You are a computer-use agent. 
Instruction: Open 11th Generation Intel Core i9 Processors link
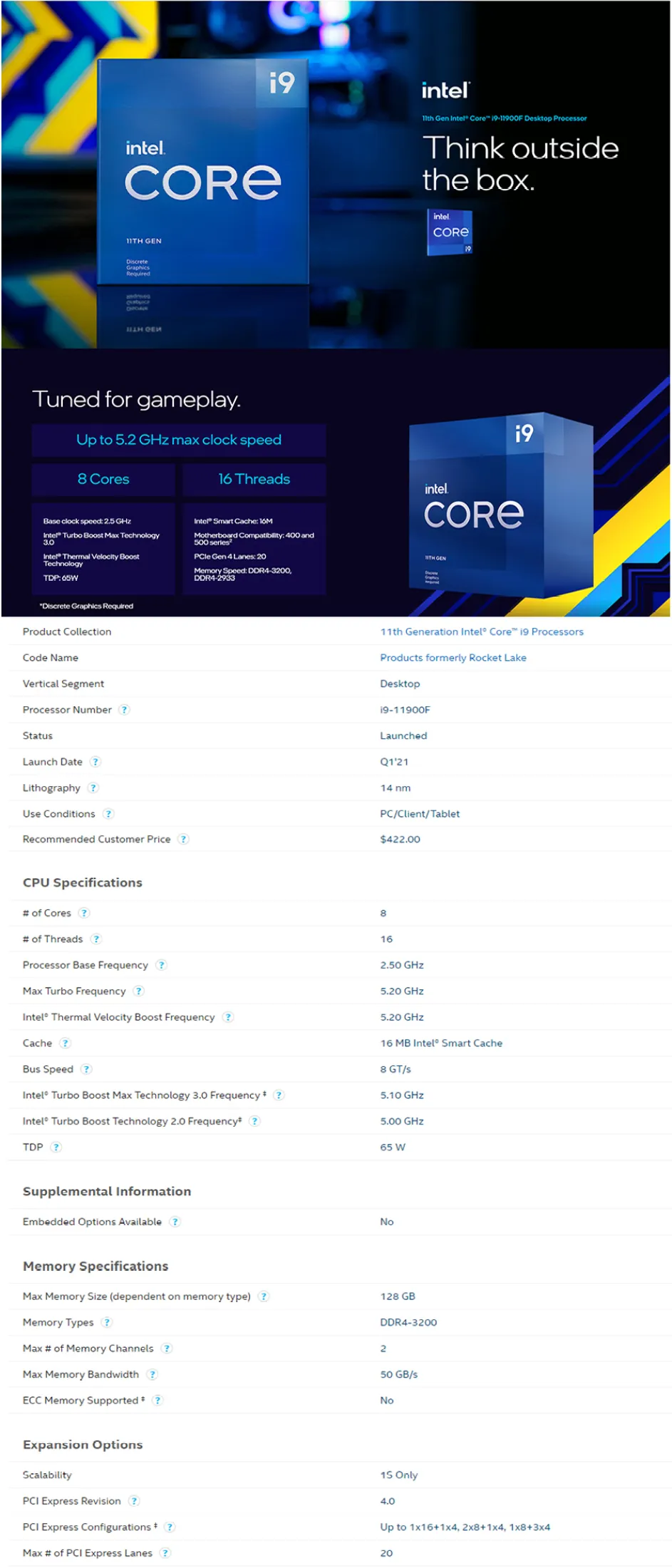(x=482, y=631)
